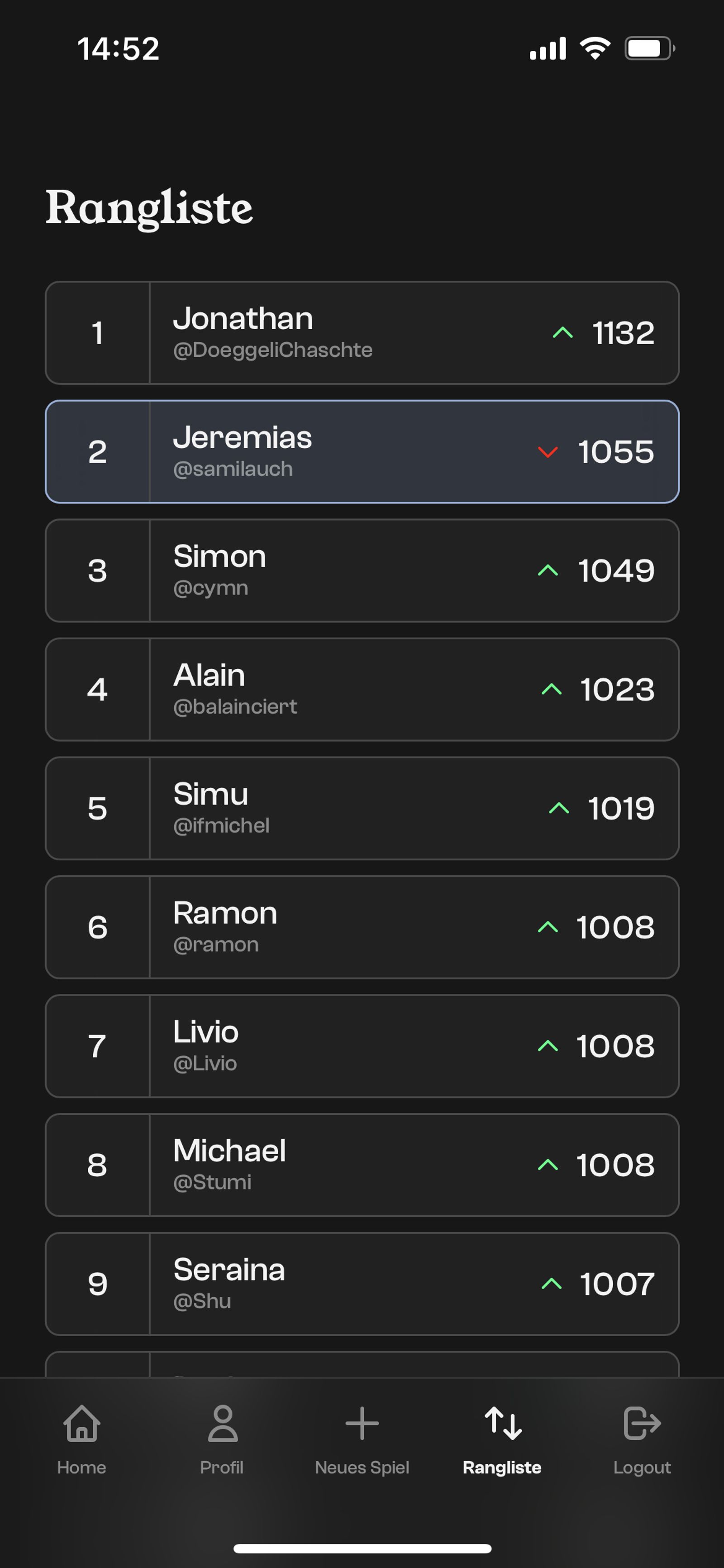
Task: Select the highlighted Jeremias row
Action: point(362,451)
